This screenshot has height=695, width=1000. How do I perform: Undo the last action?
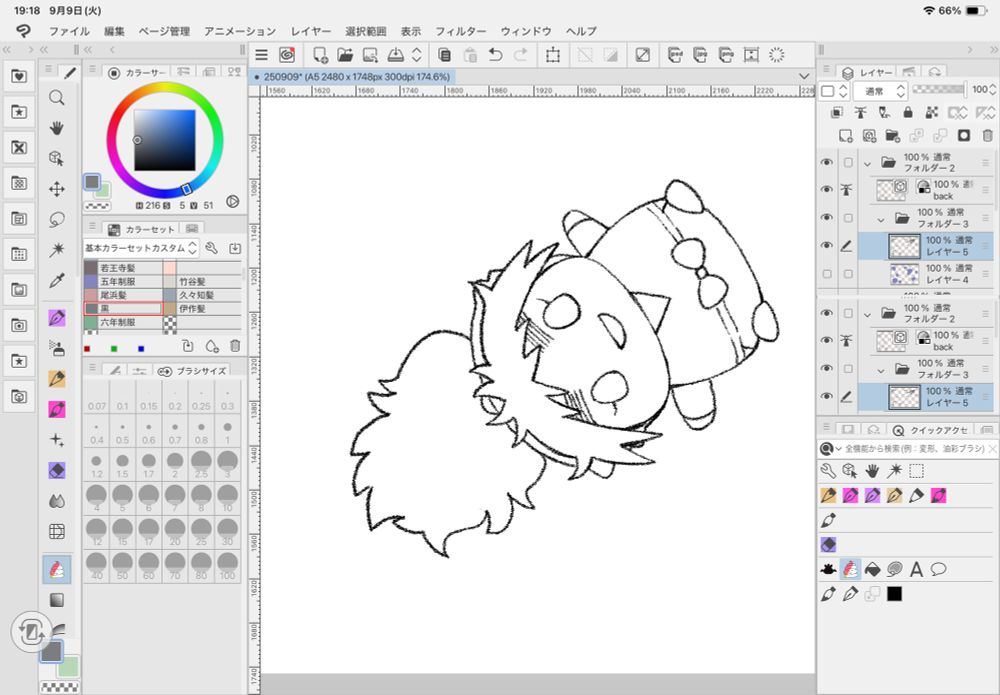point(496,55)
